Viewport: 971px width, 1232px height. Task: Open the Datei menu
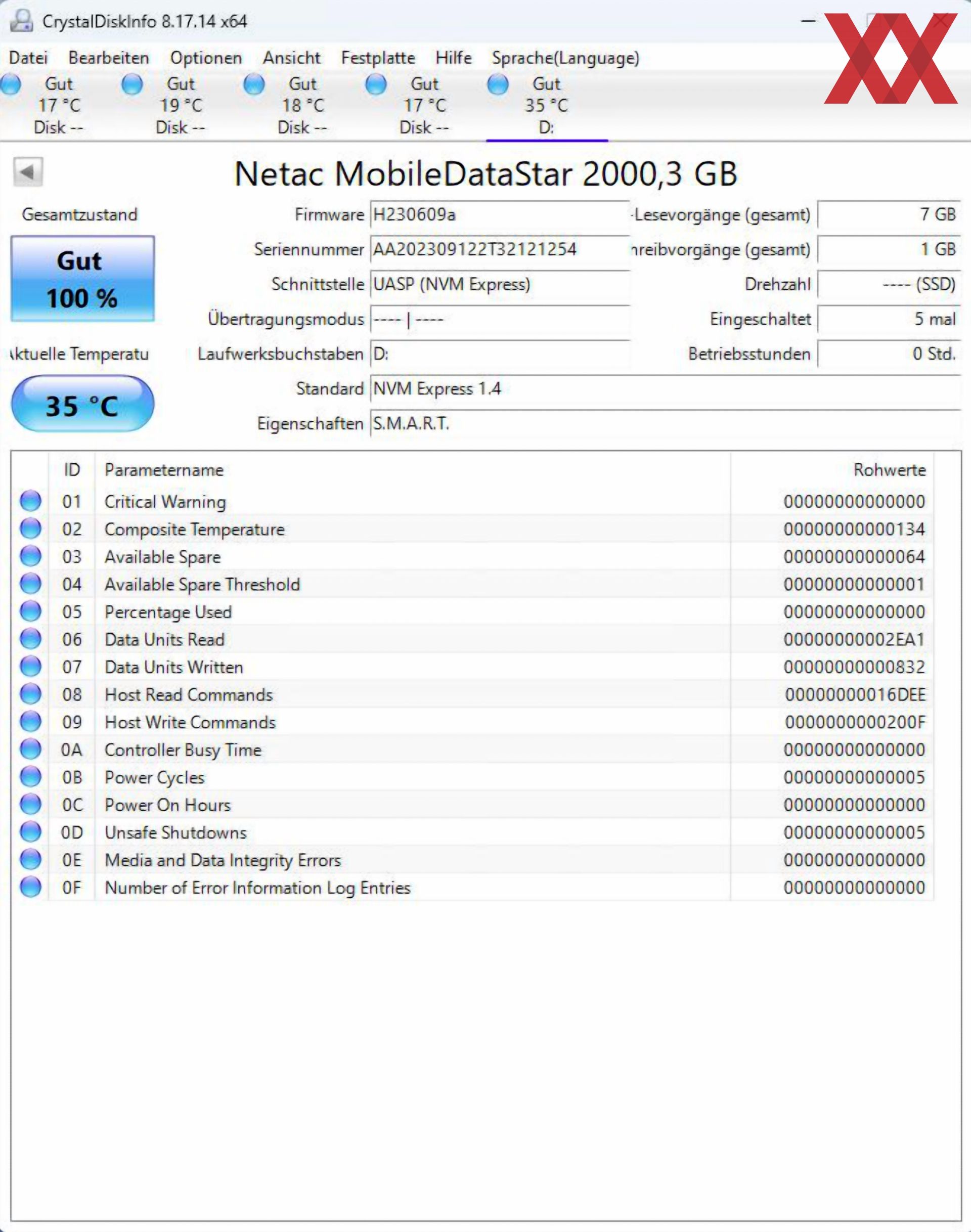click(28, 58)
